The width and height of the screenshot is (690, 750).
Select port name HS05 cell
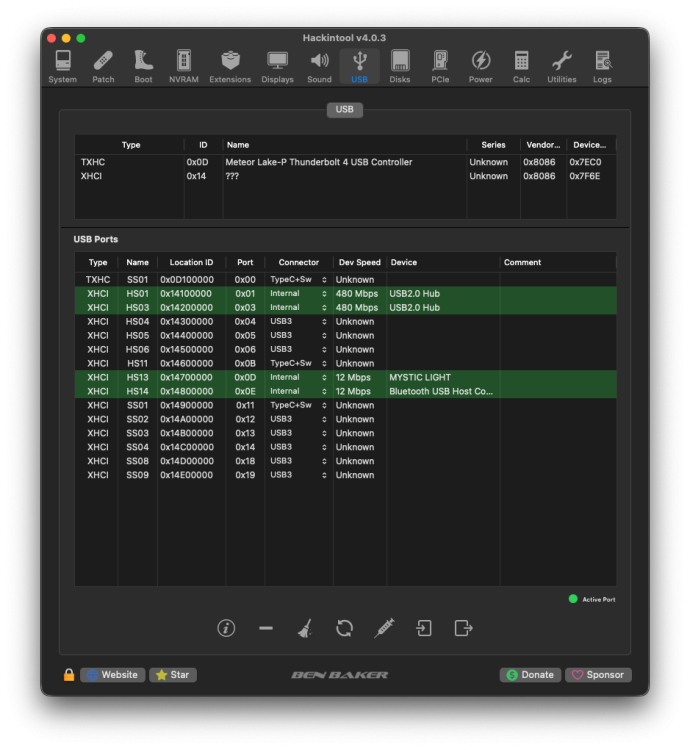137,335
